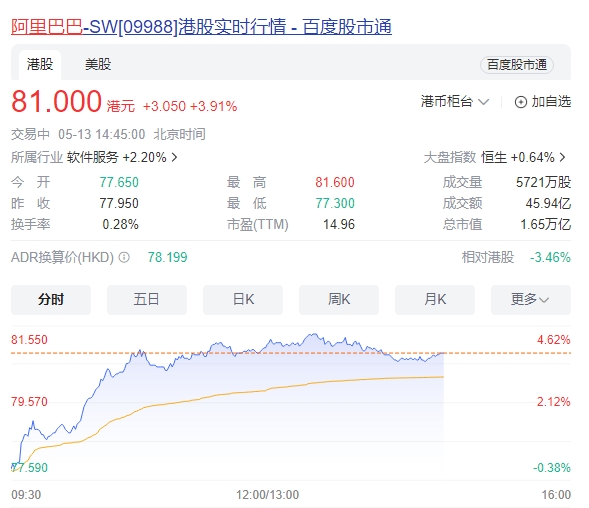Click the 最高 value 81.600
The height and width of the screenshot is (508, 589).
click(335, 182)
